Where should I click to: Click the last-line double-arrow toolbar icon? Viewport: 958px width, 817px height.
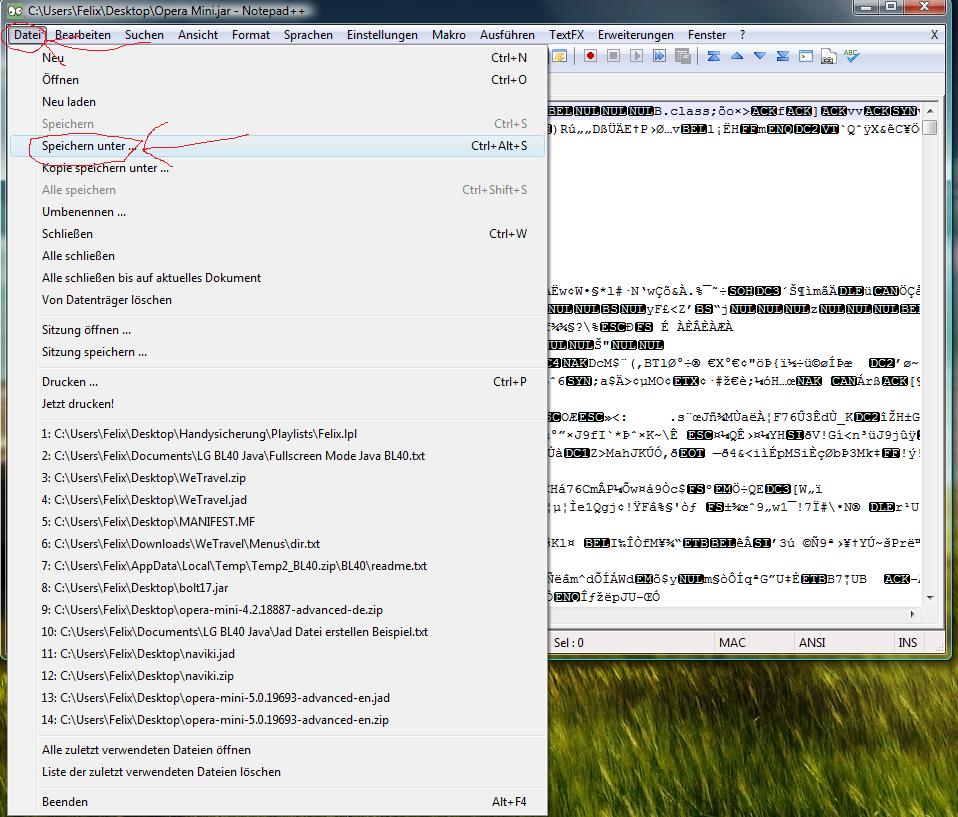click(x=783, y=56)
